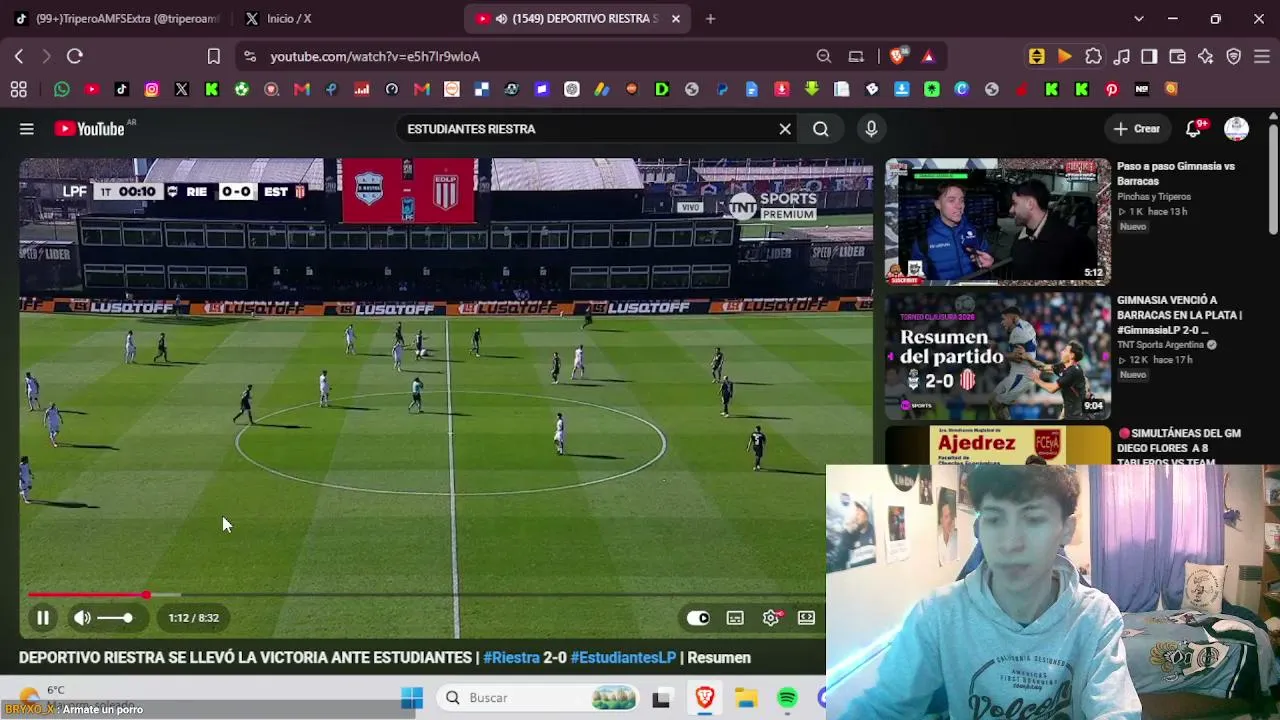Pause the YouTube video

43,618
